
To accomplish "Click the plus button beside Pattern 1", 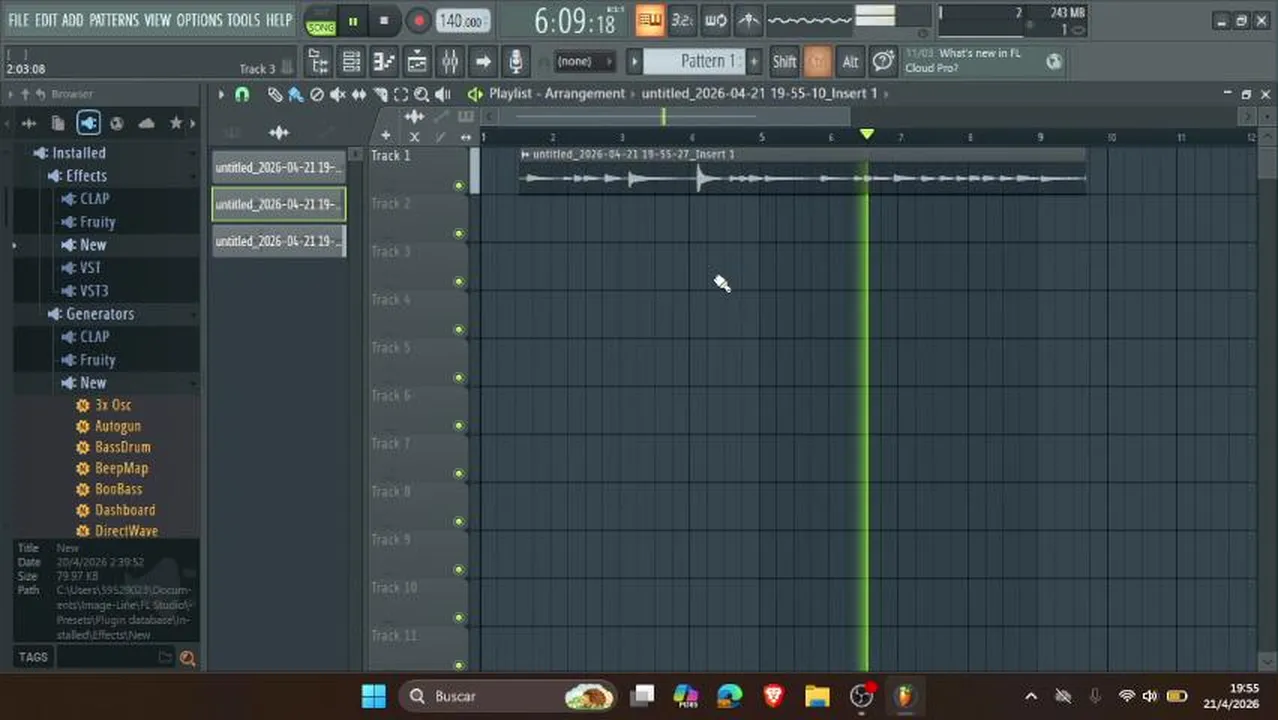I will pos(754,61).
